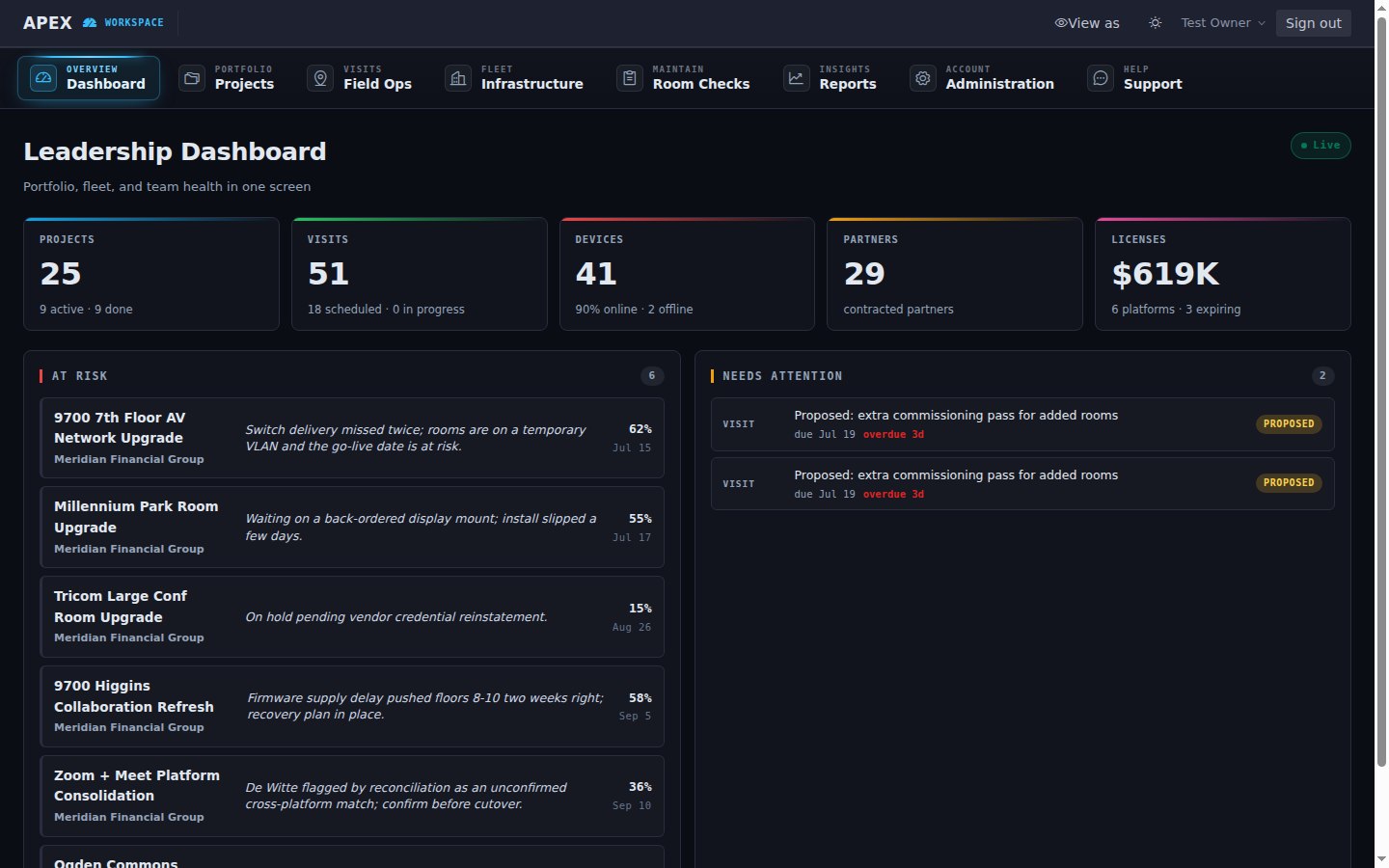Open the Licenses card showing $619K
Screen dimensions: 1389x868
(1223, 274)
